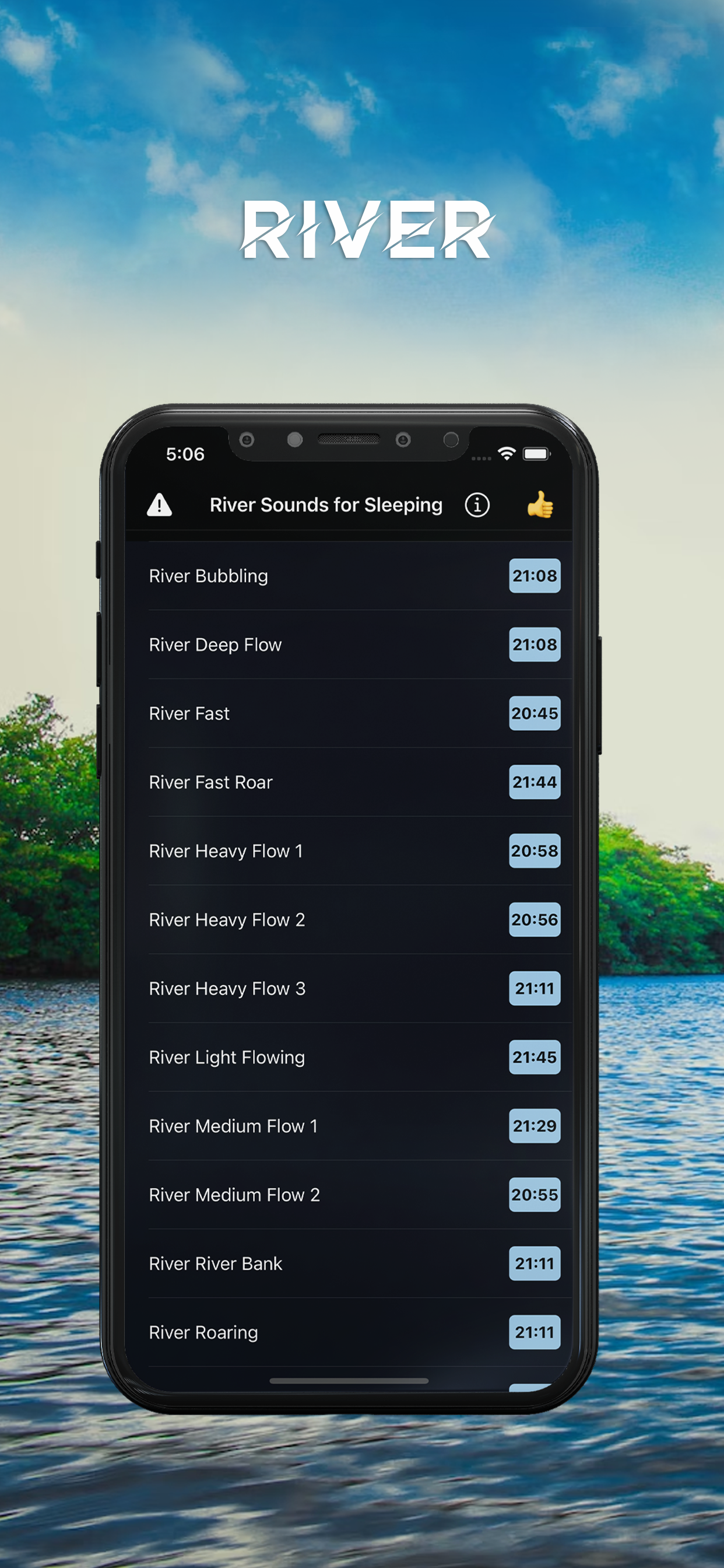Tap the thumbs up rating icon
The width and height of the screenshot is (724, 1568).
pos(540,505)
